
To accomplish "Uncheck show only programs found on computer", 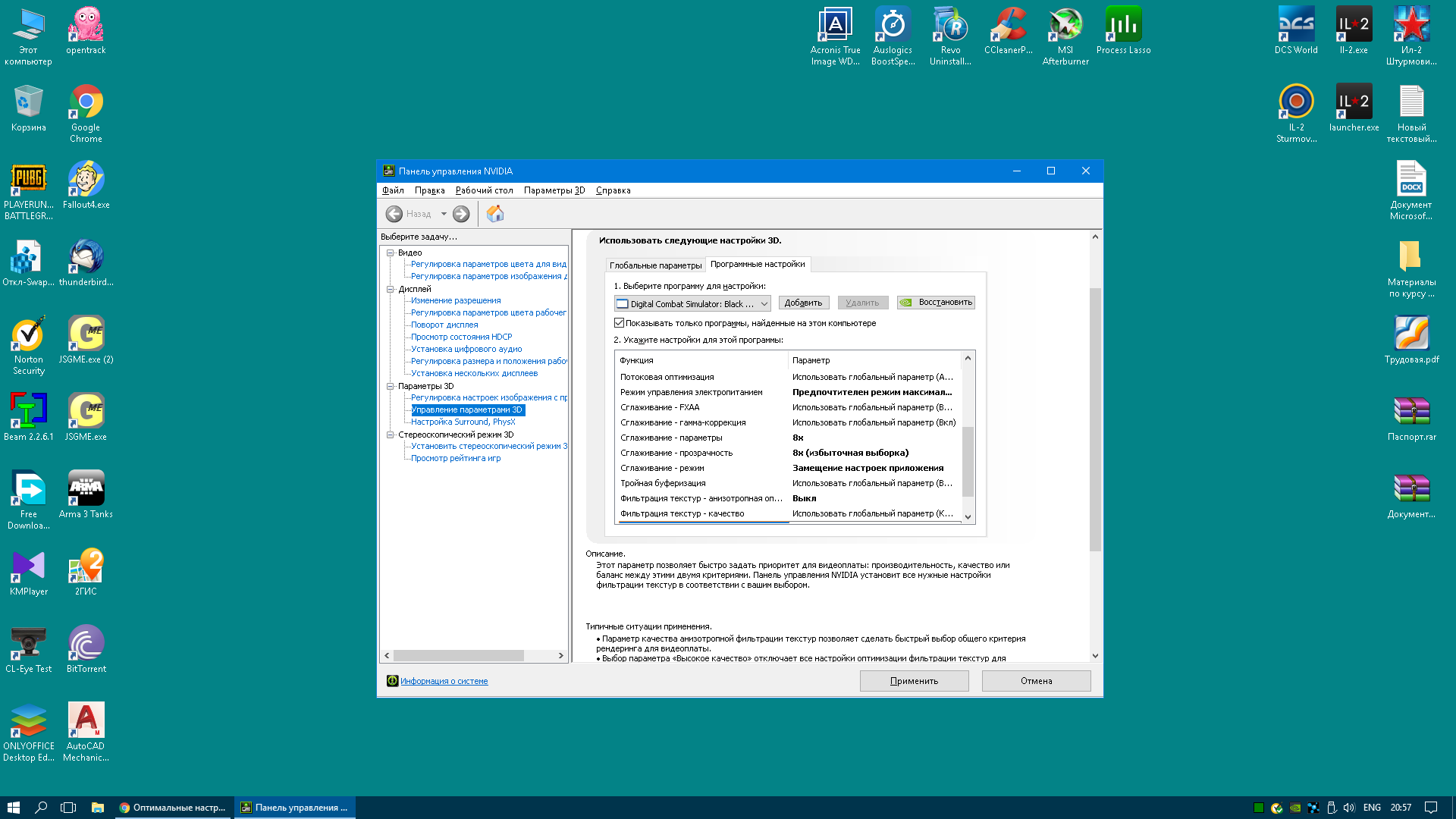I will (620, 323).
